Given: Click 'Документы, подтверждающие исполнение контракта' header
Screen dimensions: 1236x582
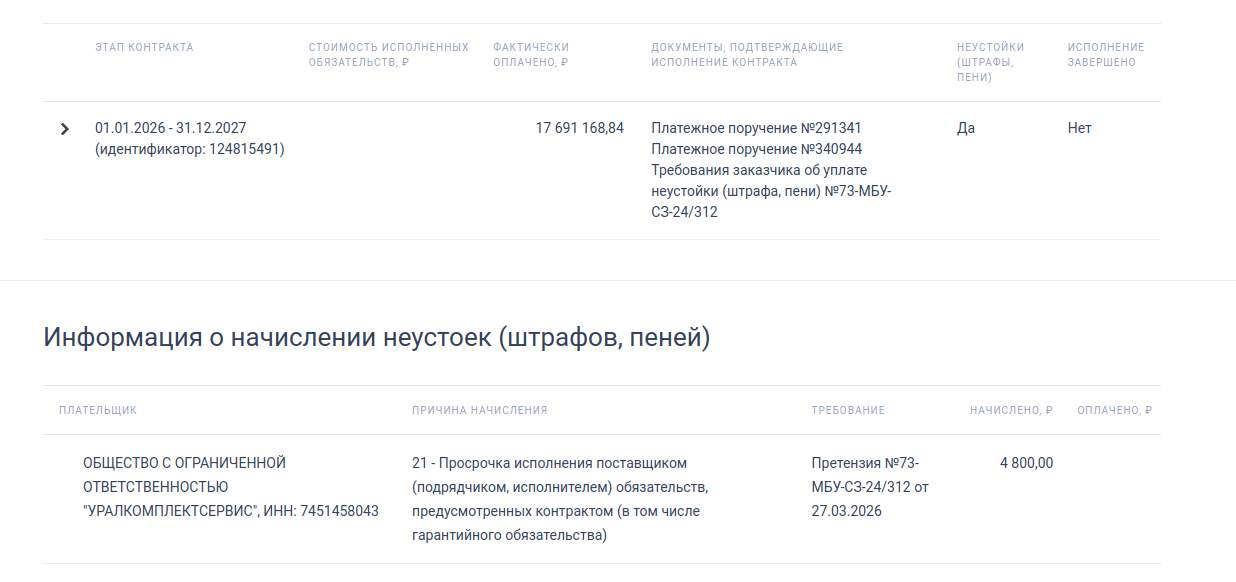Looking at the screenshot, I should [746, 54].
